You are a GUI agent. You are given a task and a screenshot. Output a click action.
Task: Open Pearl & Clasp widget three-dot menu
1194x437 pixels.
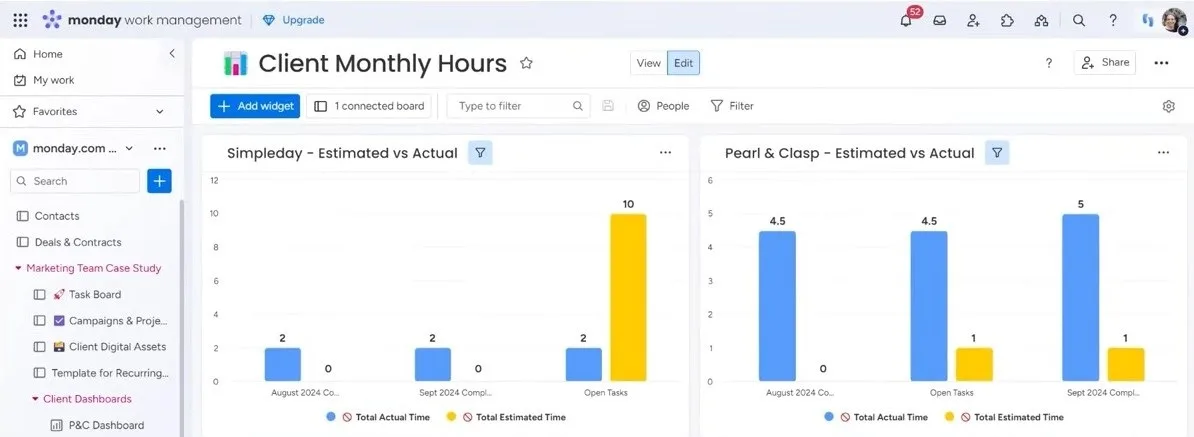(1164, 152)
